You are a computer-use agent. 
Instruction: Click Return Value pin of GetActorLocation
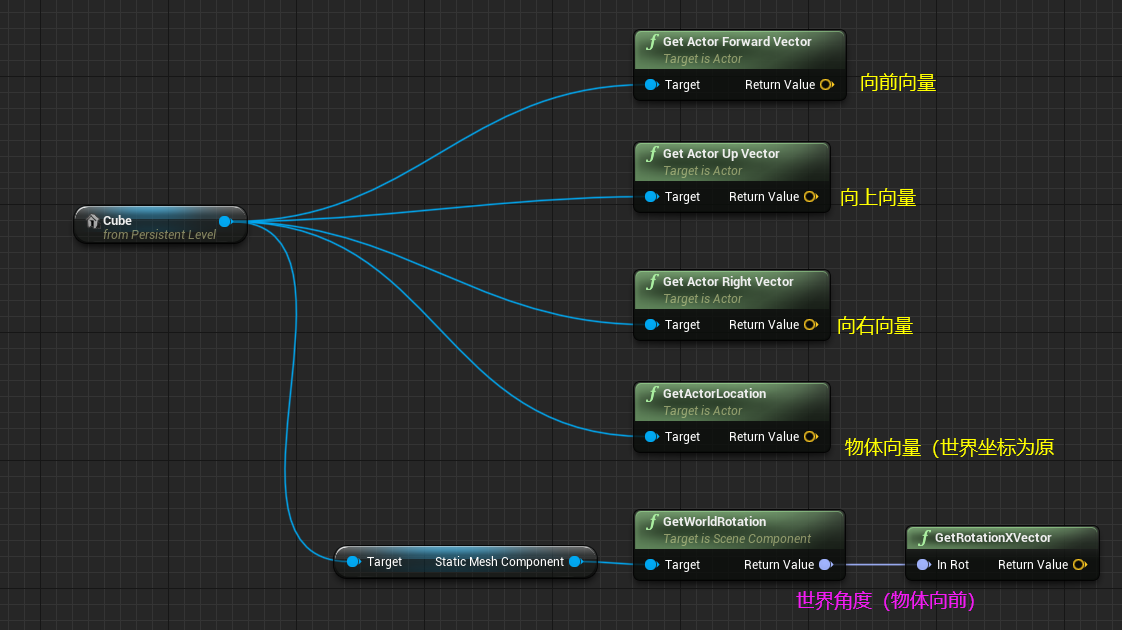coord(811,436)
